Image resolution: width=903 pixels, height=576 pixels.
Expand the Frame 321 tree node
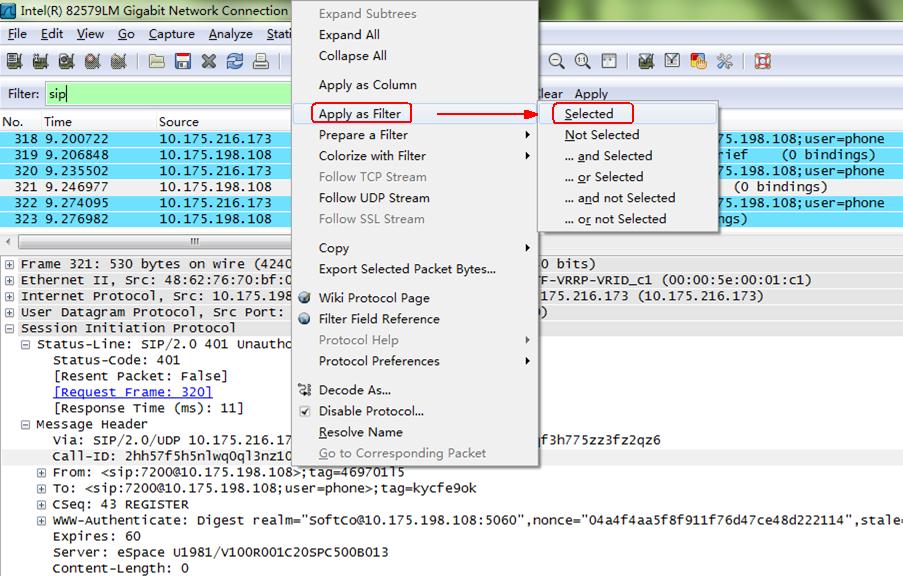[x=9, y=264]
